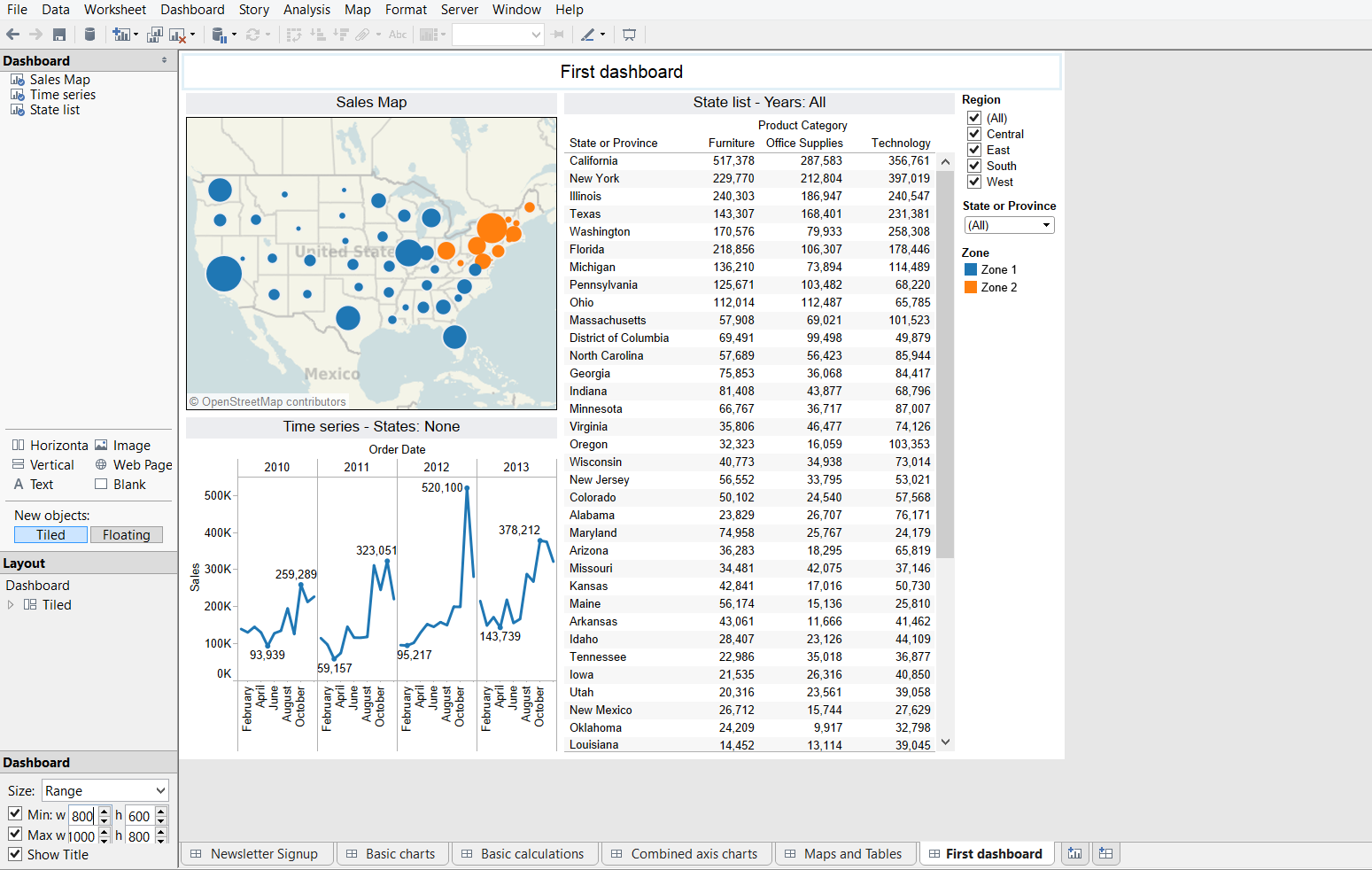Click the Undo back arrow in toolbar
Viewport: 1372px width, 870px height.
point(12,35)
